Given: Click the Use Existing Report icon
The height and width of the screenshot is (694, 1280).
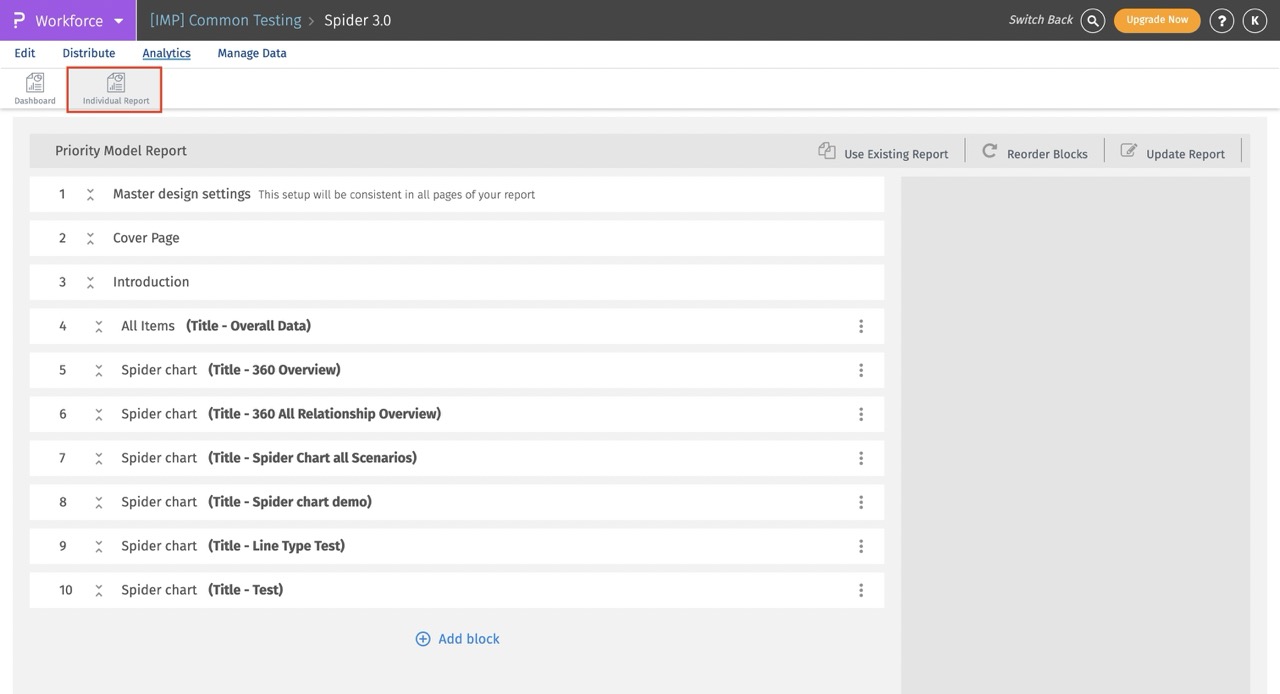Looking at the screenshot, I should 827,151.
